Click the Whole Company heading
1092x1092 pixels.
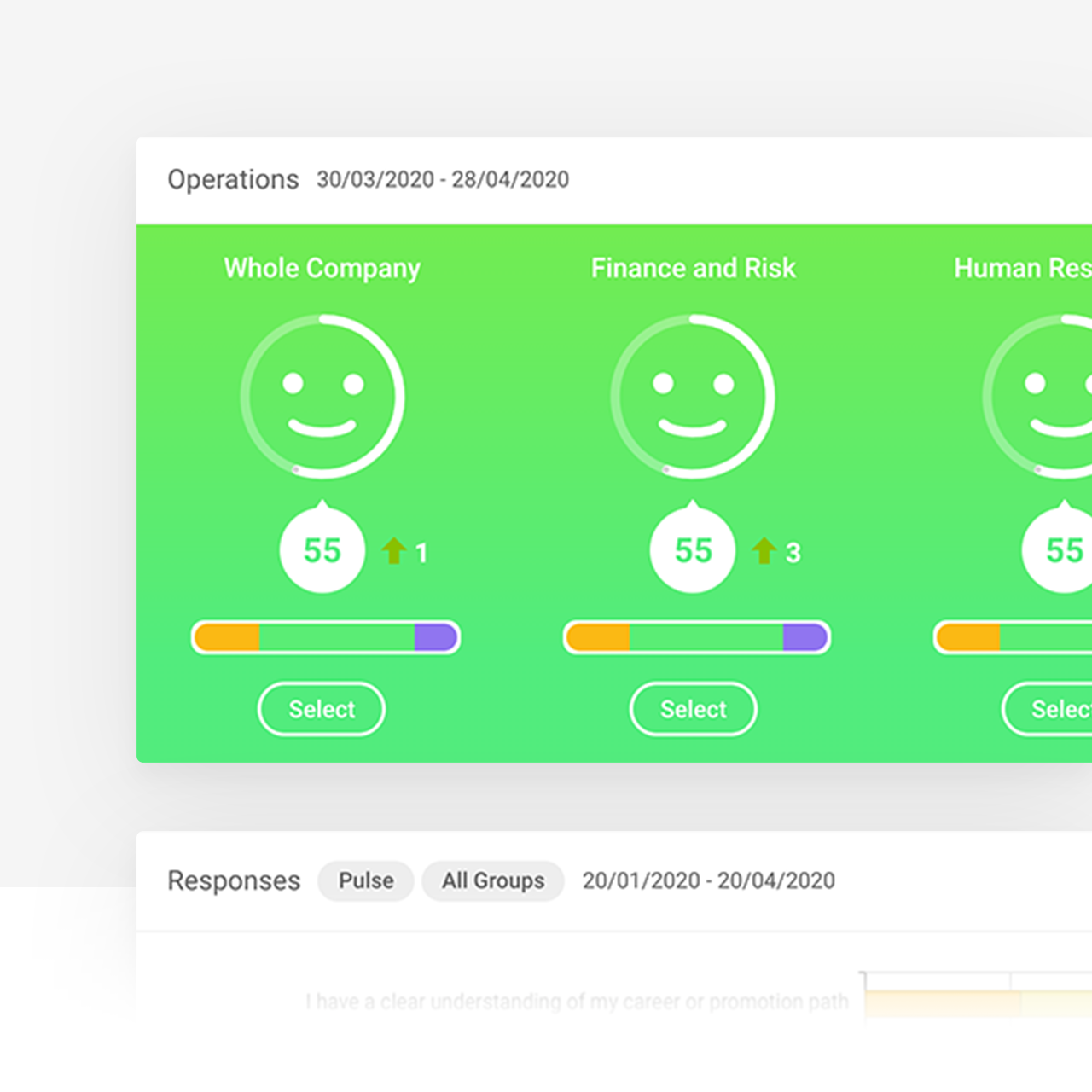pyautogui.click(x=322, y=268)
